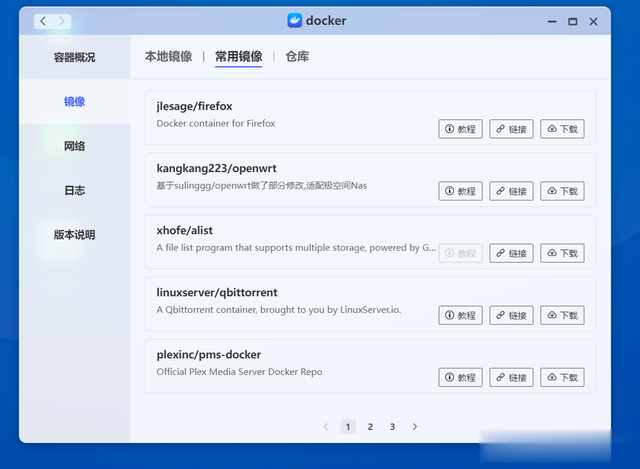Screen dimensions: 640x469
Task: Open 教程 for linuxserver/qbittorrent
Action: coord(460,315)
